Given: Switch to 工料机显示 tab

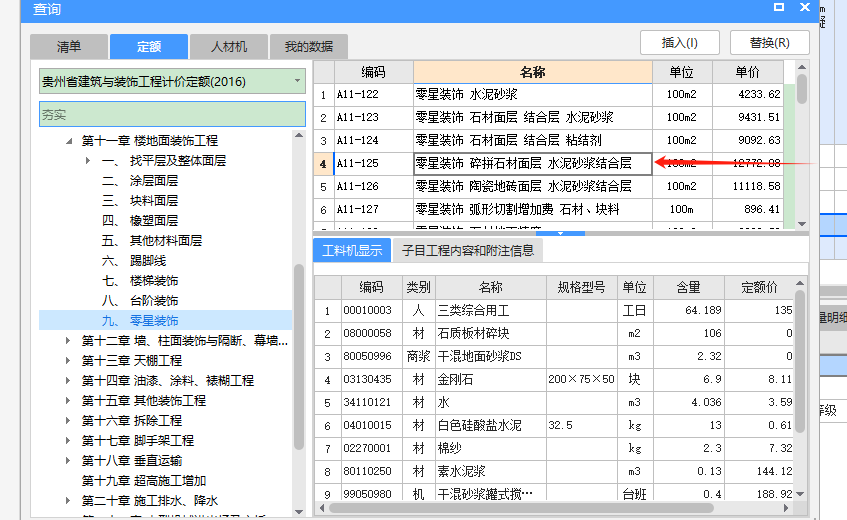Looking at the screenshot, I should (352, 251).
